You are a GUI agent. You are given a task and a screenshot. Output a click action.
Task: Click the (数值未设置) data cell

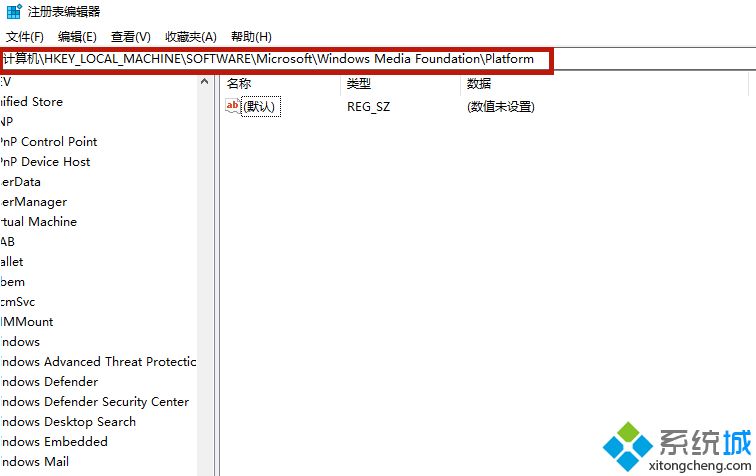500,106
